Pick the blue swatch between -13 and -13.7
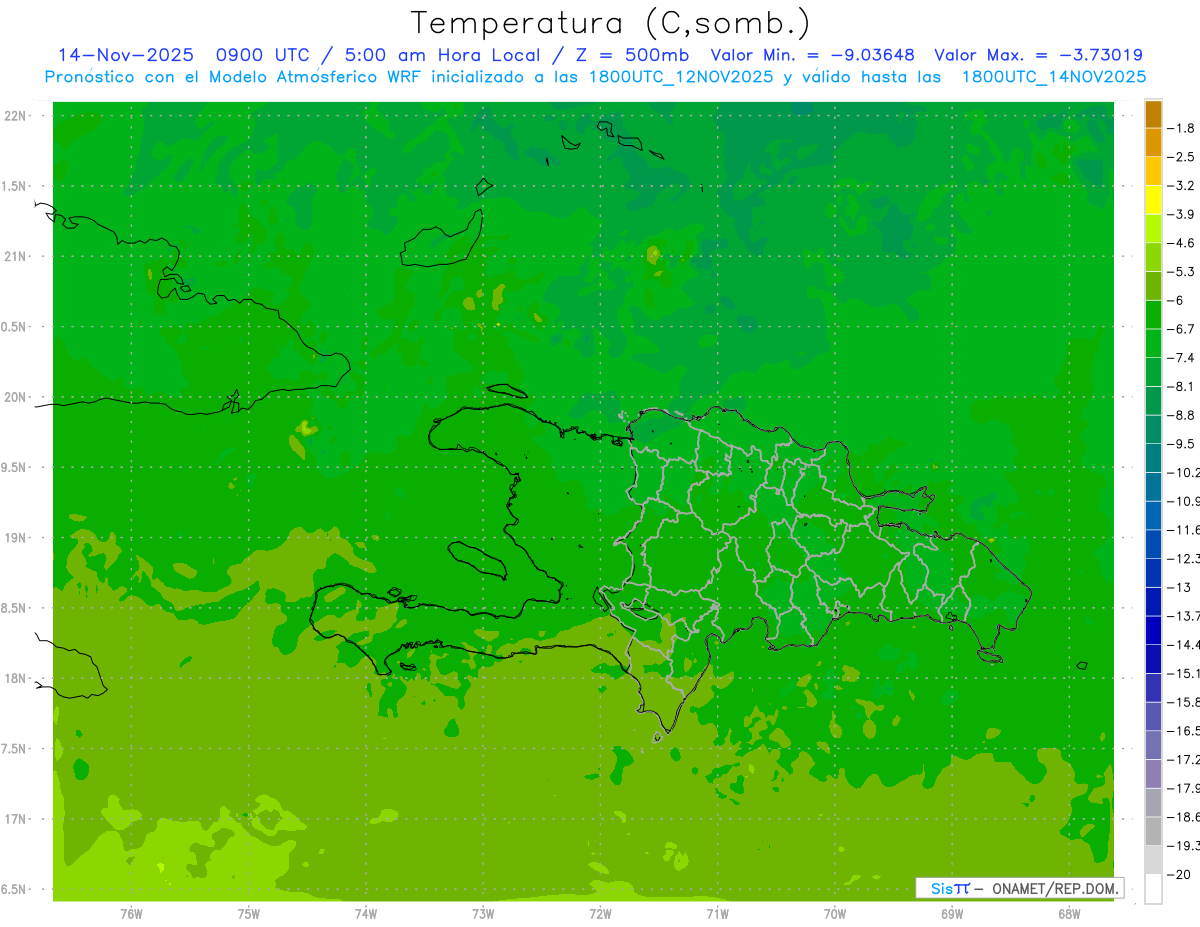Screen dimensions: 1200x927 (1153, 602)
